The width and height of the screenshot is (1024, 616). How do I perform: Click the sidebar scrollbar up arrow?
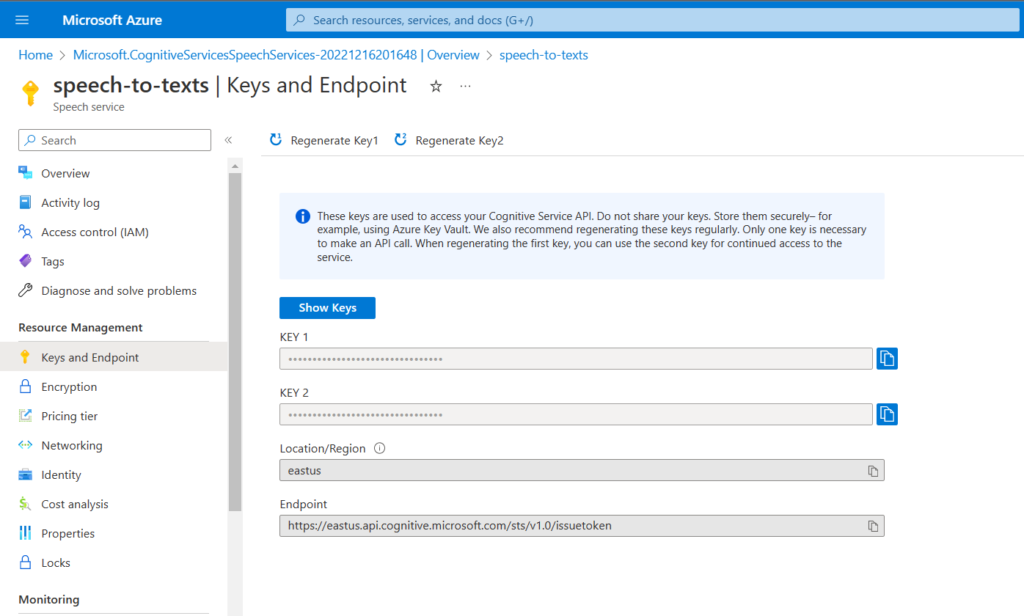[235, 167]
